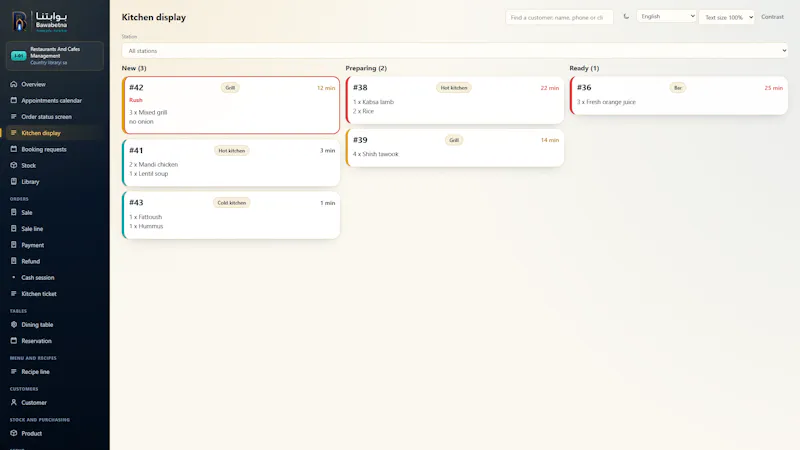Click "4 x Shish tawook" item text
800x450 pixels.
click(376, 154)
